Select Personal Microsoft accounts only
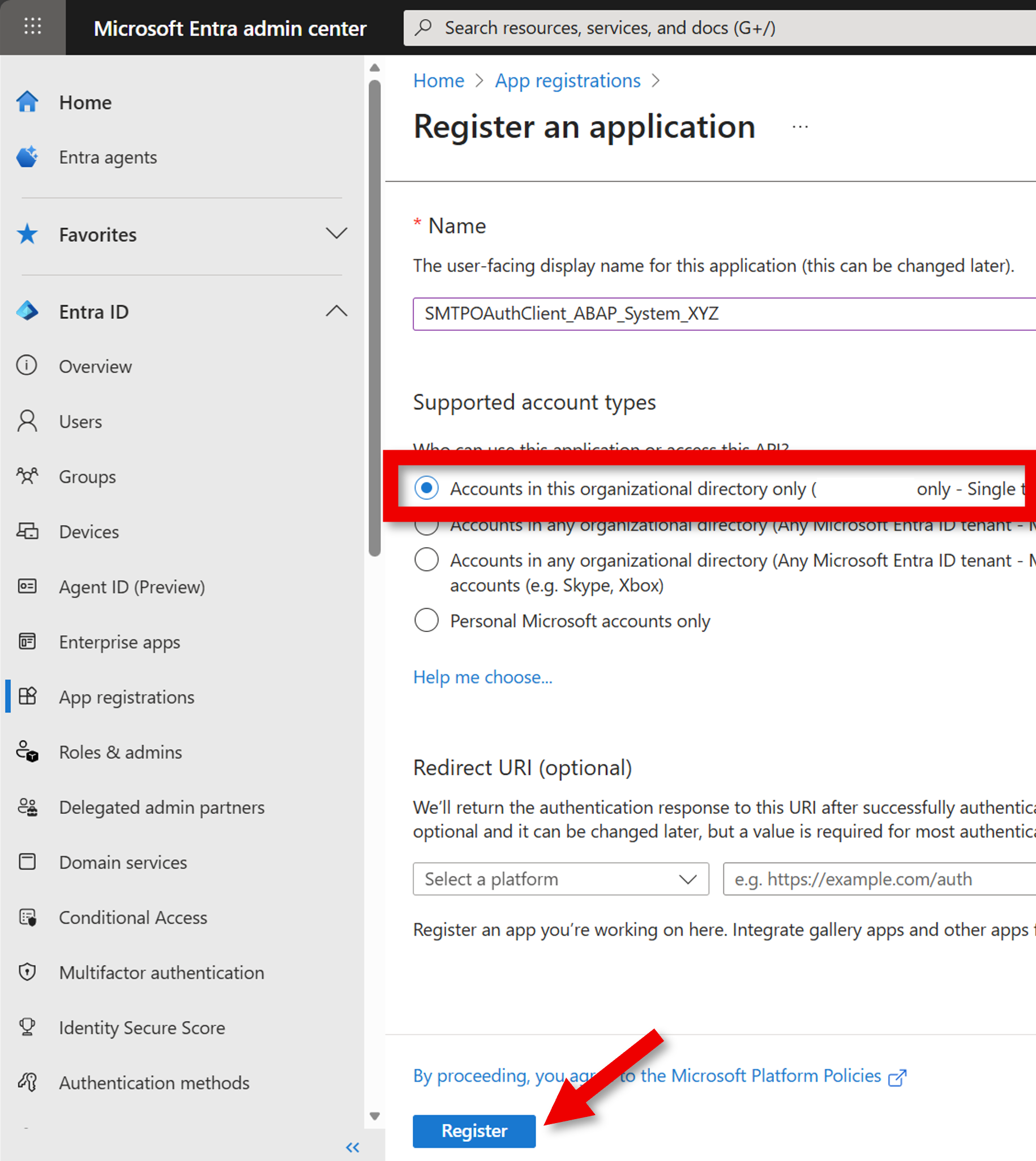This screenshot has width=1036, height=1161. click(x=426, y=620)
